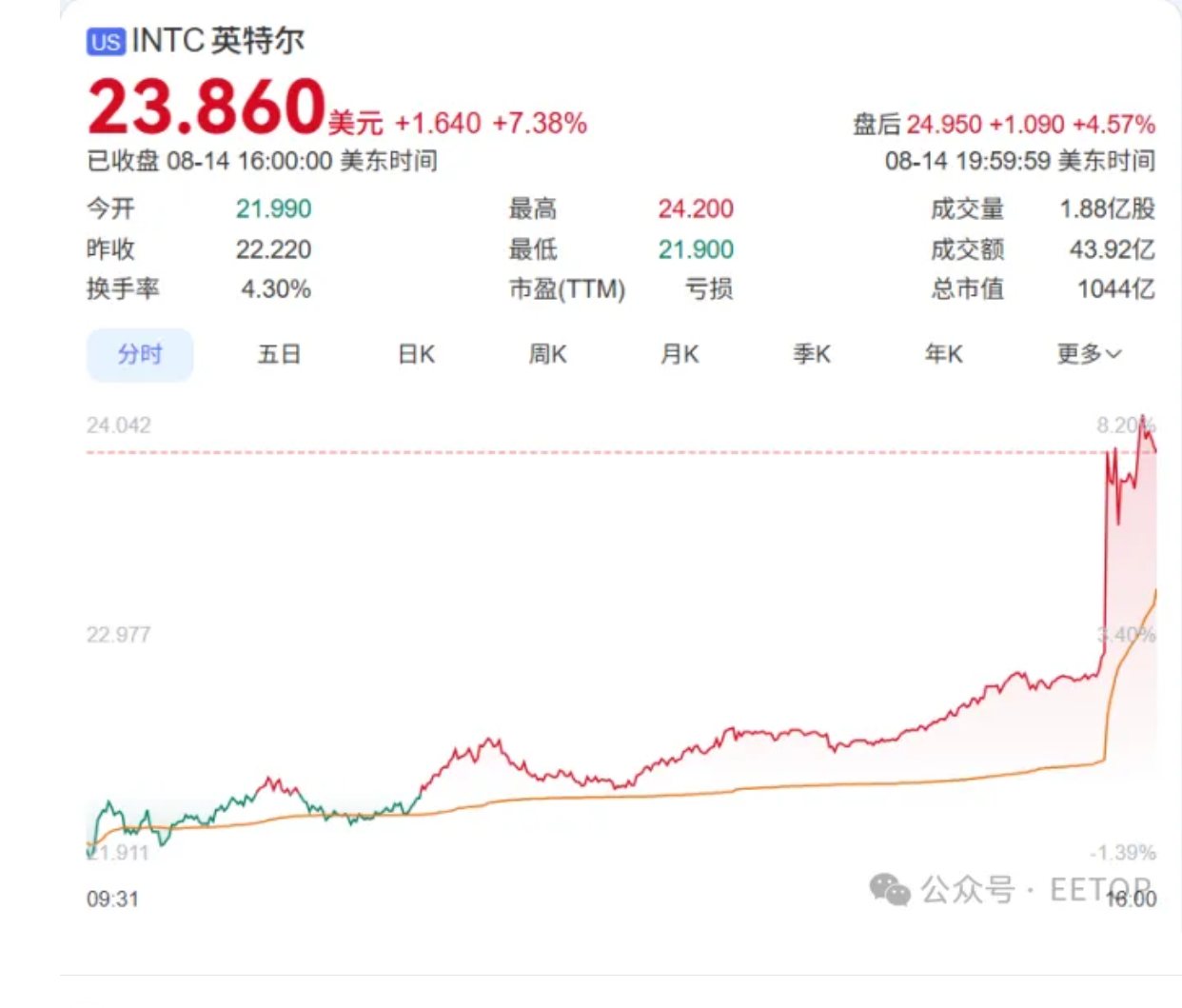Viewport: 1182px width, 1008px height.
Task: Select the 月K monthly chart tab
Action: pyautogui.click(x=680, y=355)
